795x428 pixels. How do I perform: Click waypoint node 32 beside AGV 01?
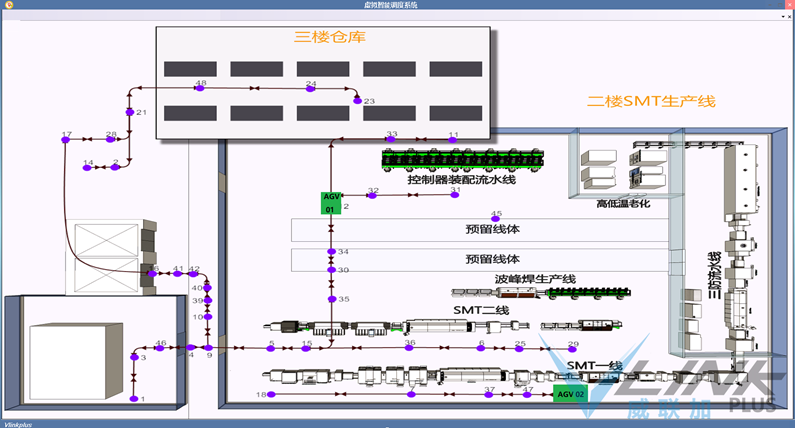pyautogui.click(x=371, y=195)
